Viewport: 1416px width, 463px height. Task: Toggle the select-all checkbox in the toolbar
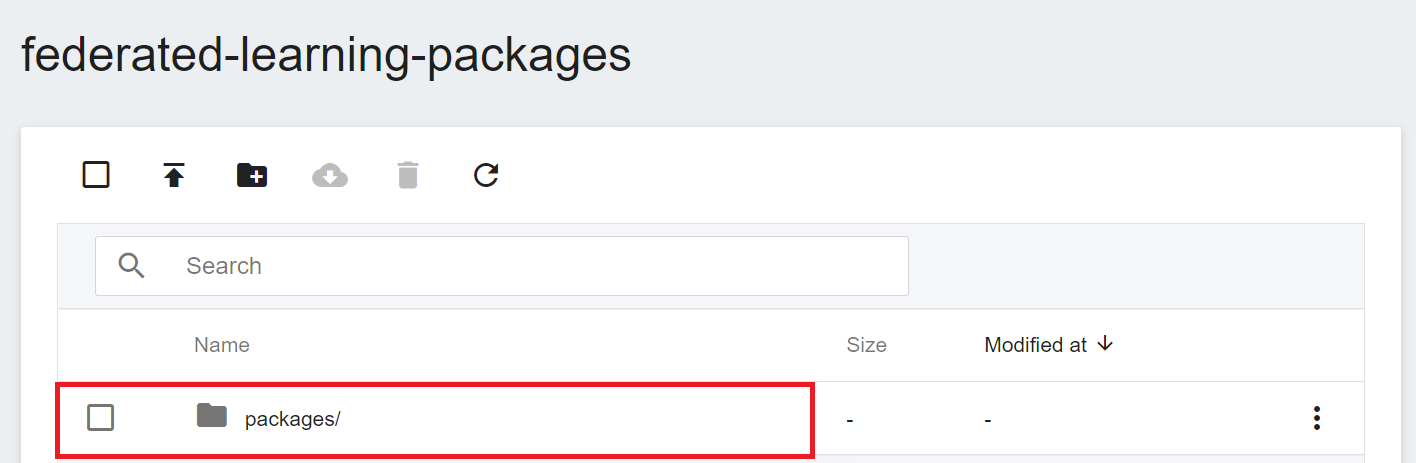click(x=96, y=175)
